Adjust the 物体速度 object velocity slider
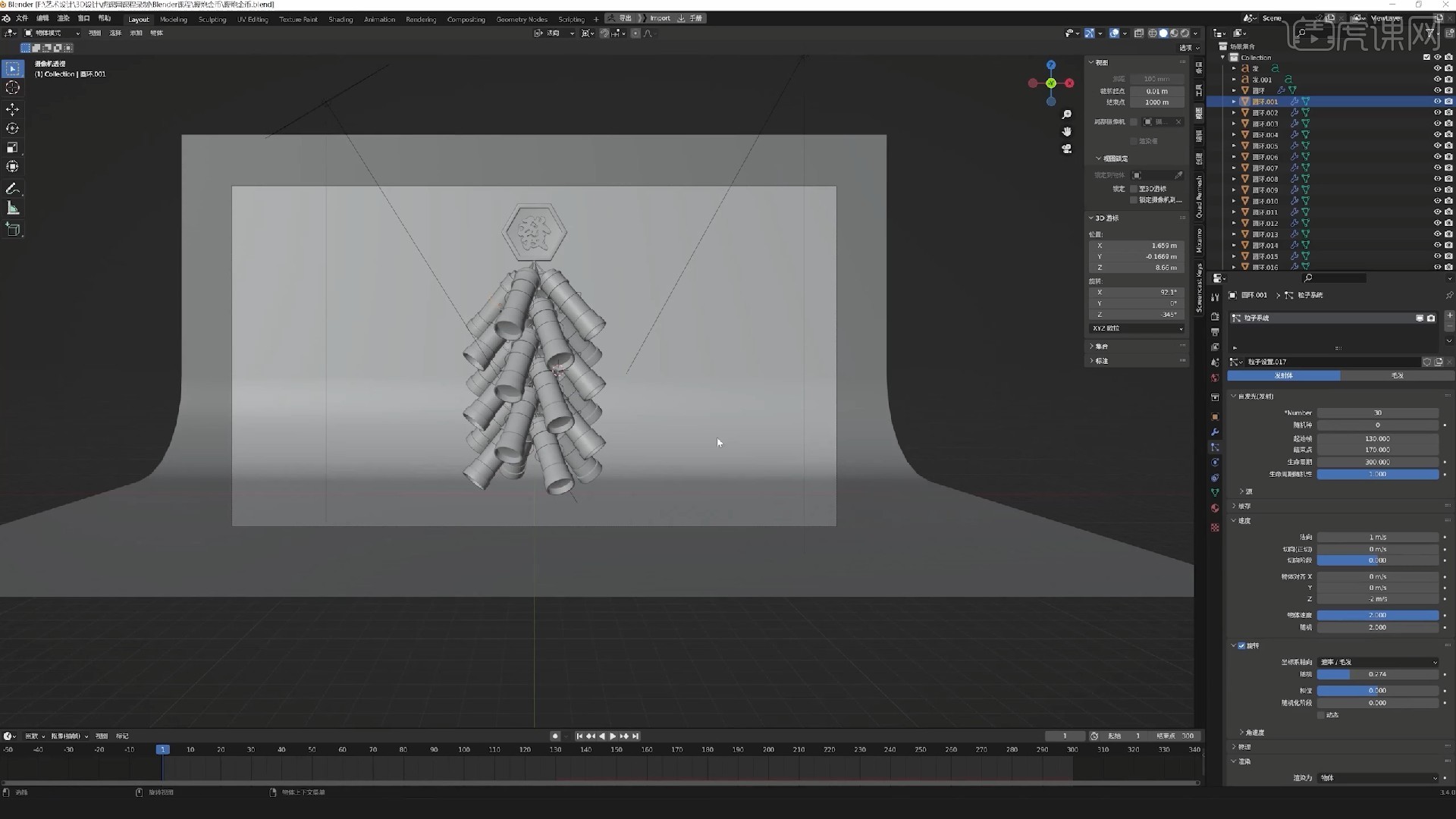1456x819 pixels. (1377, 615)
